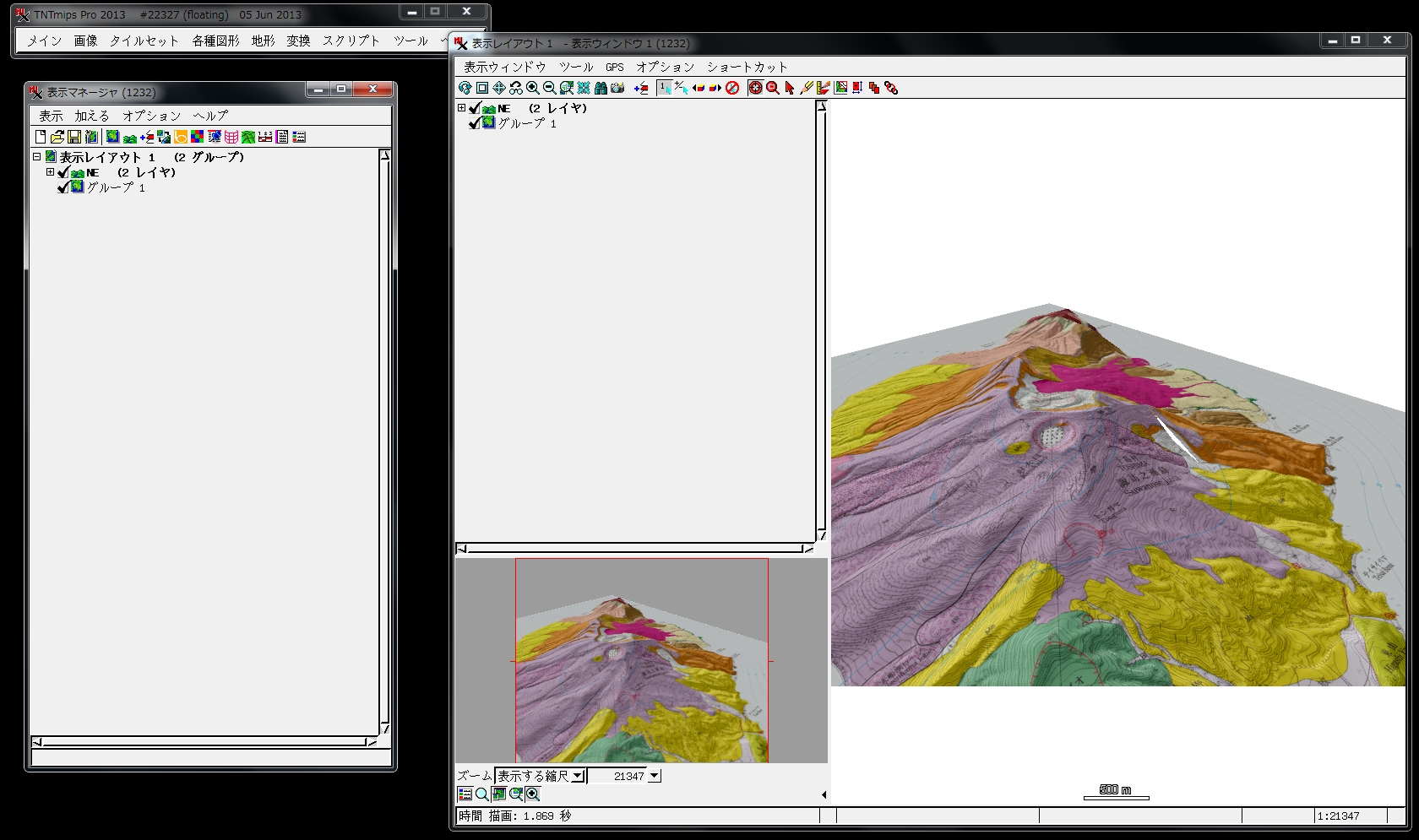Open the 21347 scale value dropdown arrow

click(654, 776)
